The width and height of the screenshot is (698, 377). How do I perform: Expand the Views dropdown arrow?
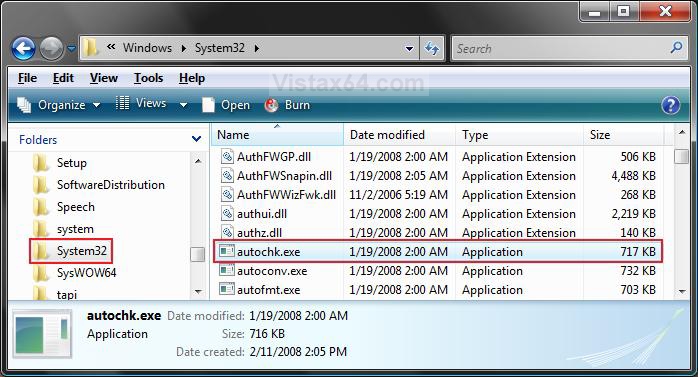183,105
